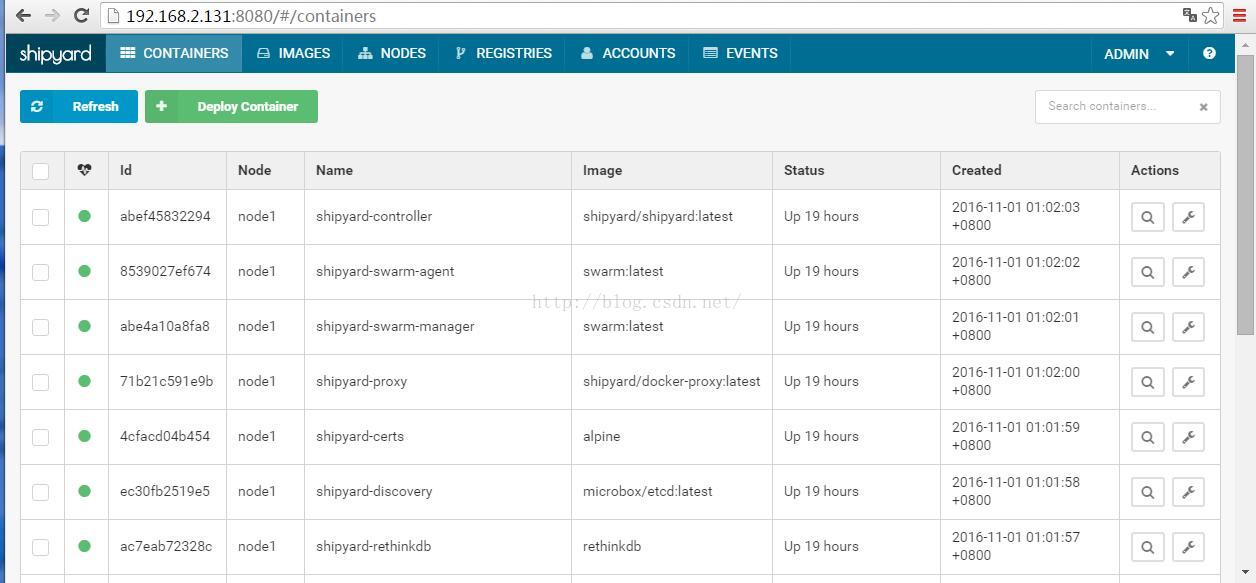Image resolution: width=1256 pixels, height=583 pixels.
Task: Inspect shipyard-rethinkdb with magnifier icon
Action: pyautogui.click(x=1147, y=547)
